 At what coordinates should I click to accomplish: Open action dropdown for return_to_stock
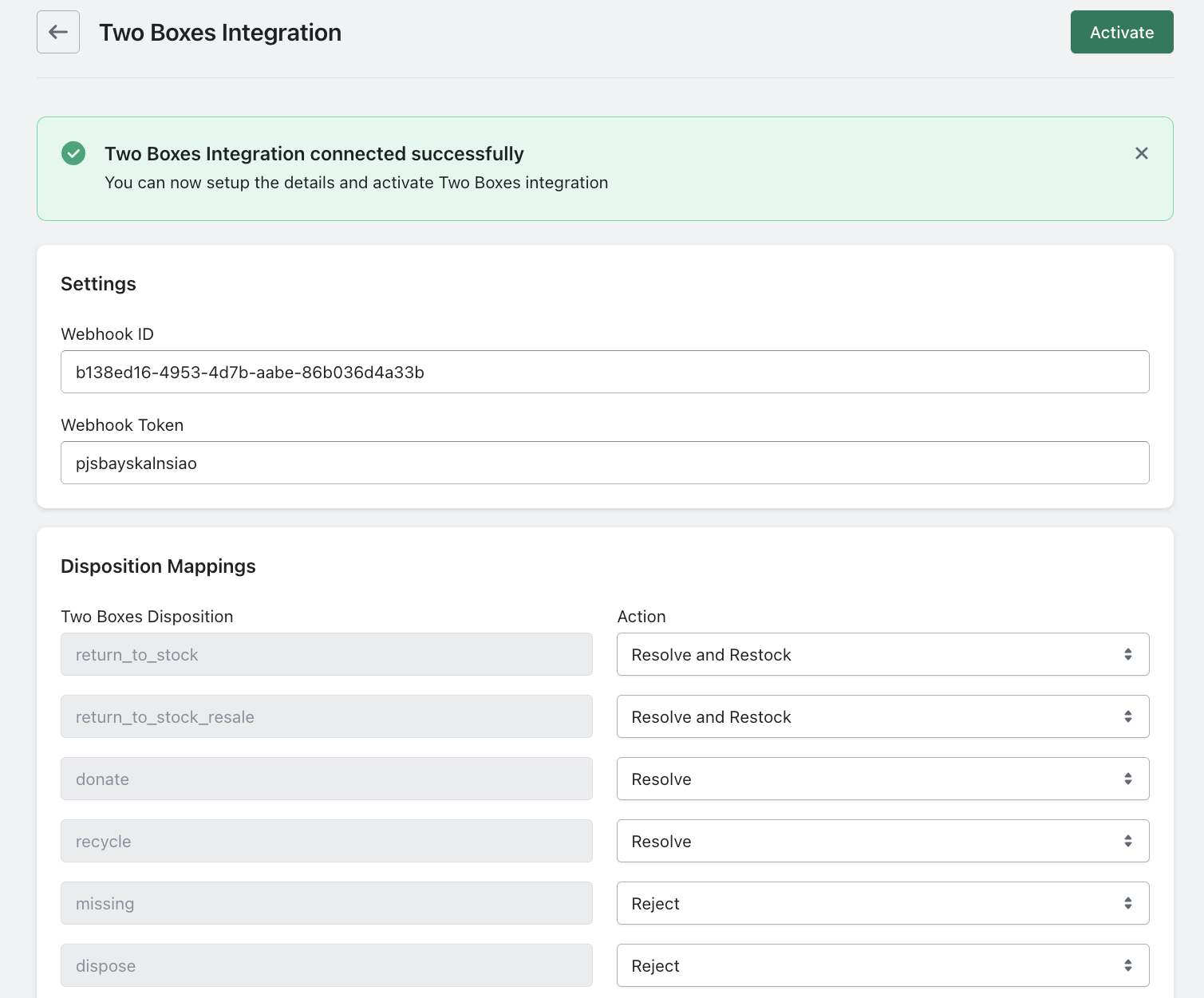point(882,654)
